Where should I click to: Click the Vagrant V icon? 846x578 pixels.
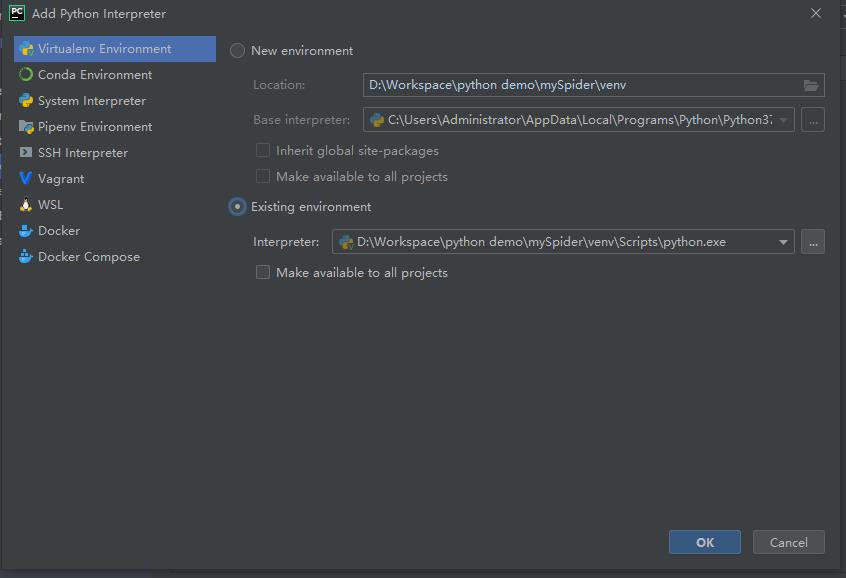pyautogui.click(x=26, y=179)
